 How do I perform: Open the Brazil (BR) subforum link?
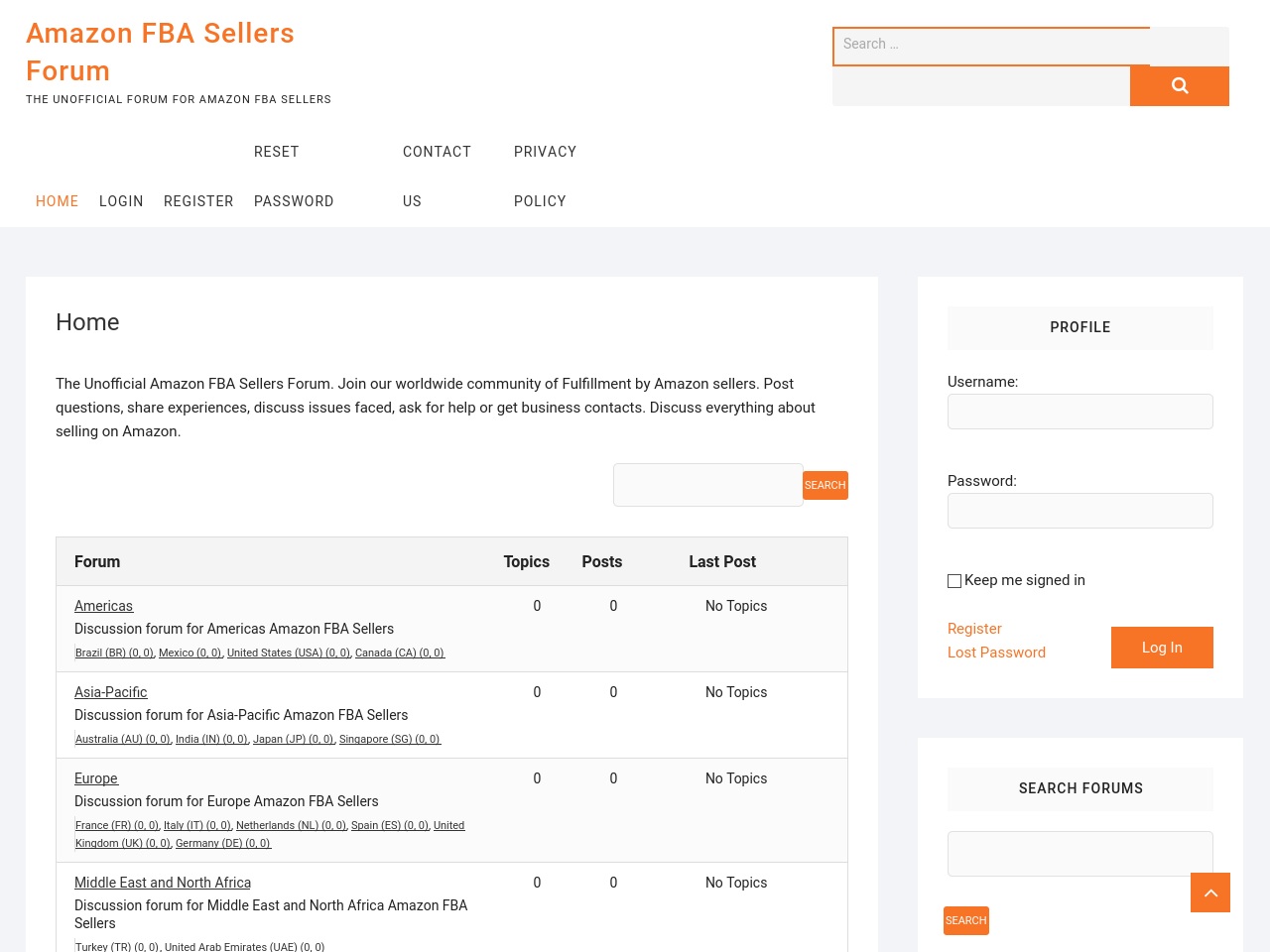114,653
